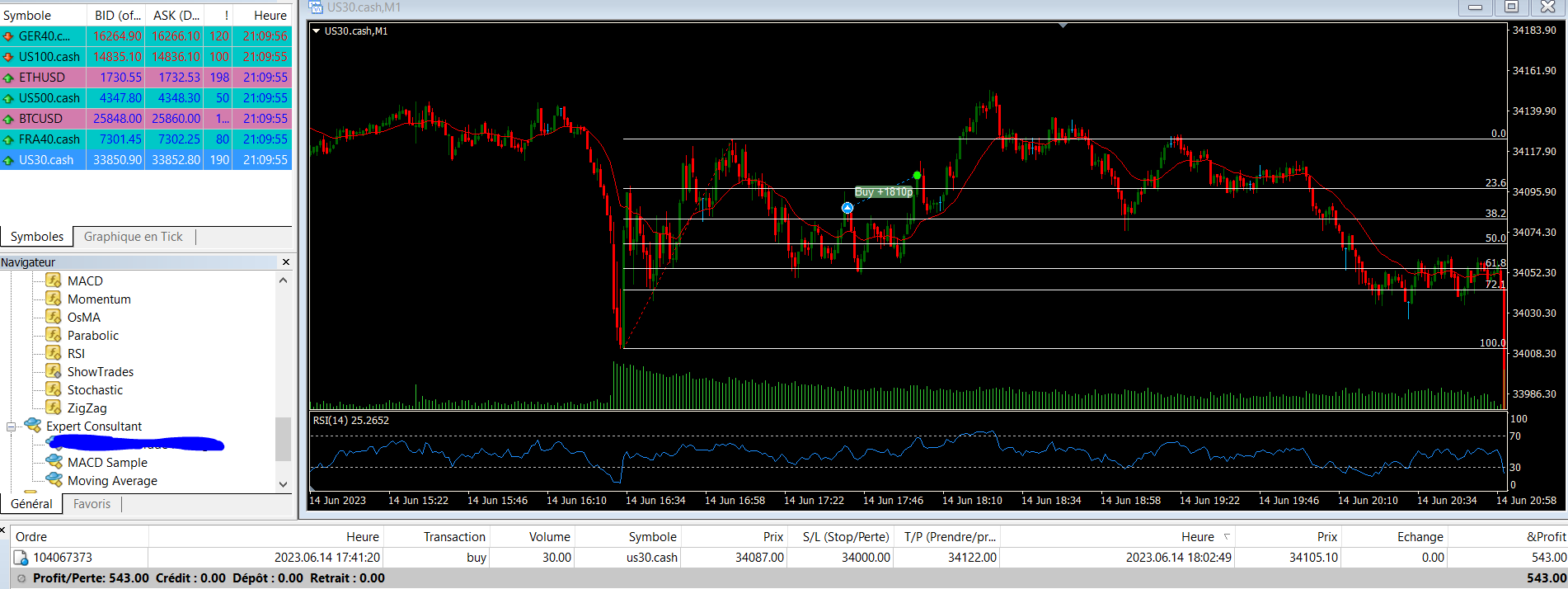Click the BID column header

(116, 15)
